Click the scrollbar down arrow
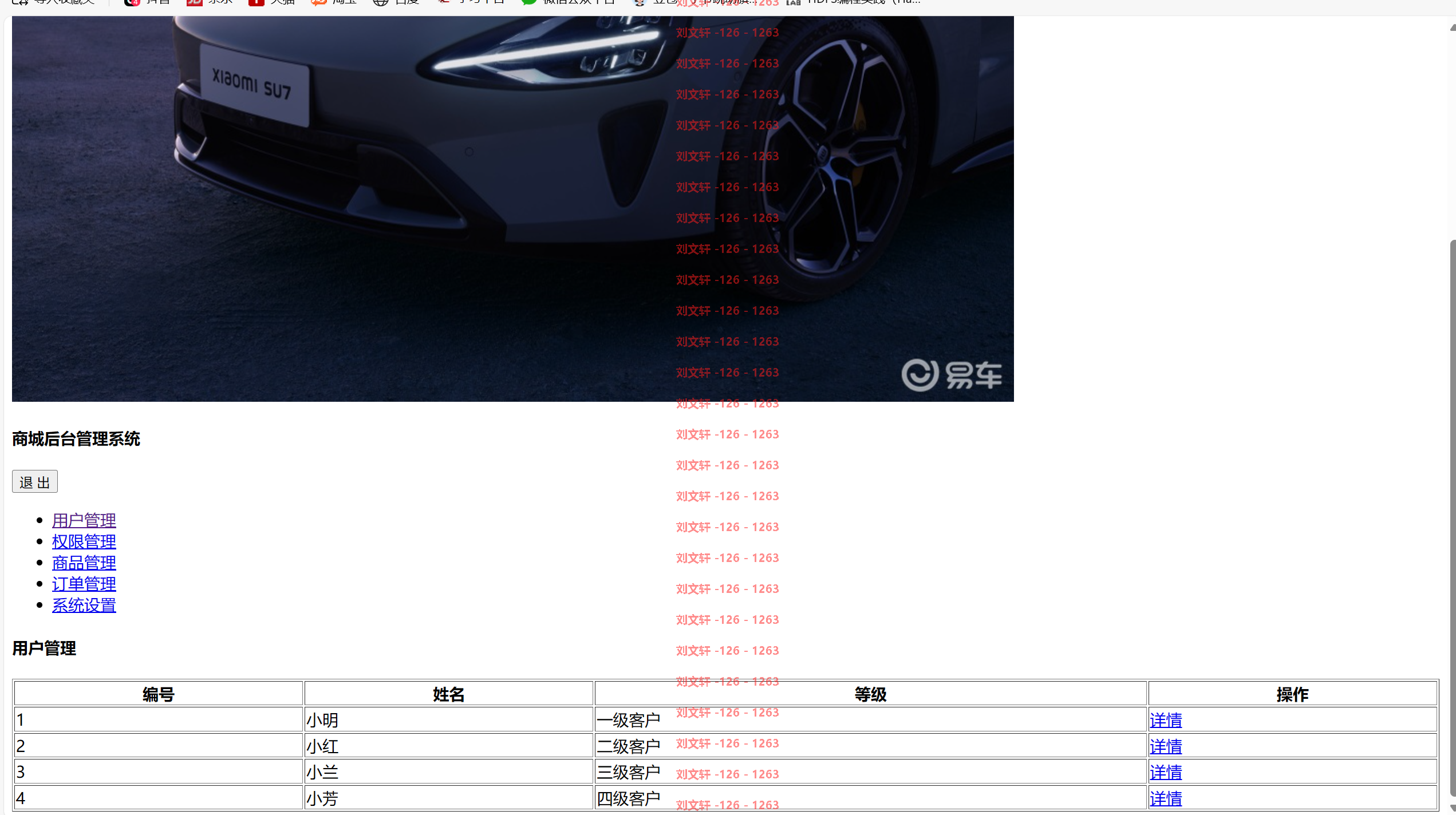This screenshot has height=815, width=1456. click(x=1453, y=808)
